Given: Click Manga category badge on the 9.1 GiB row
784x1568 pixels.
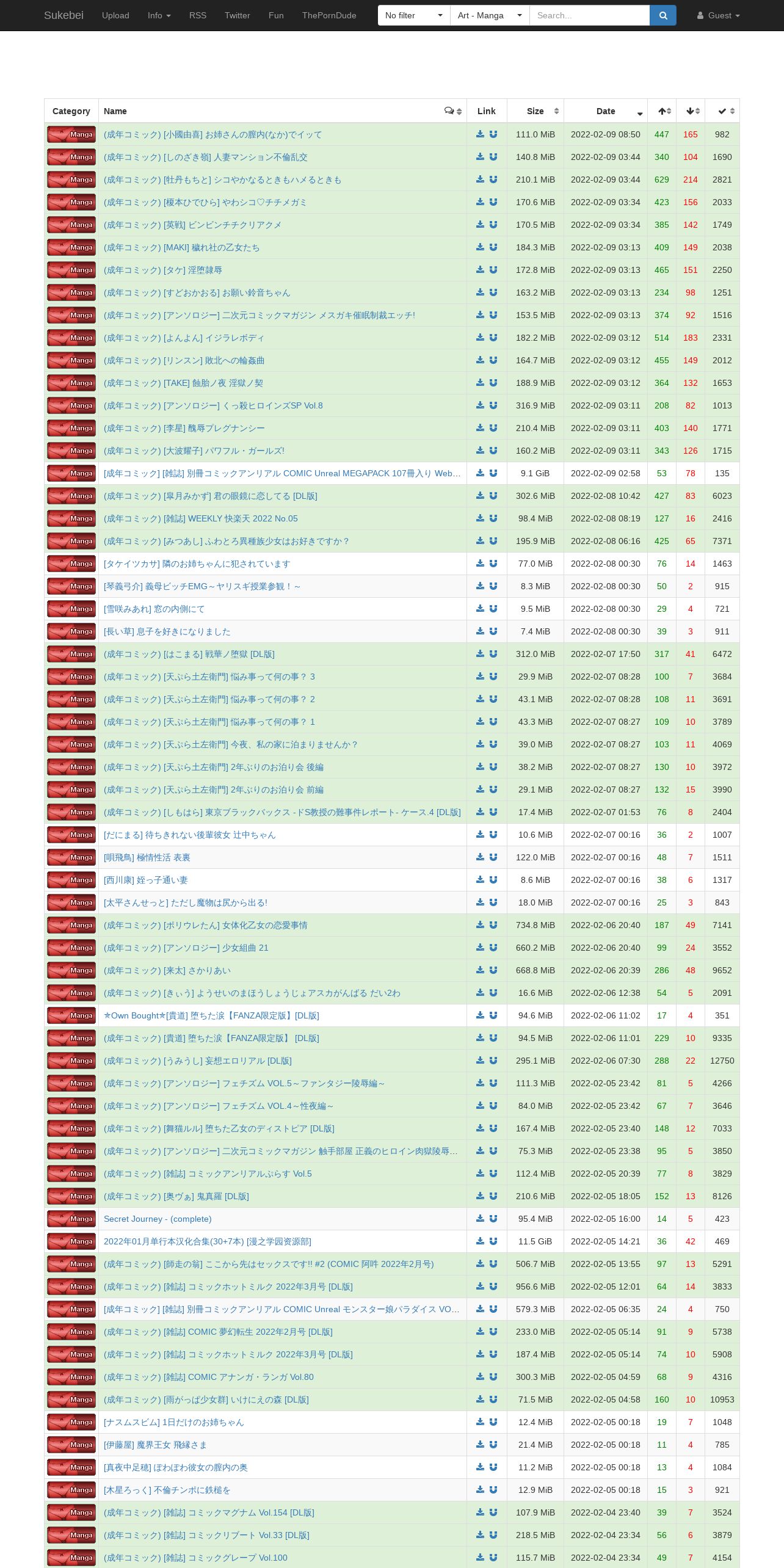Looking at the screenshot, I should [71, 473].
